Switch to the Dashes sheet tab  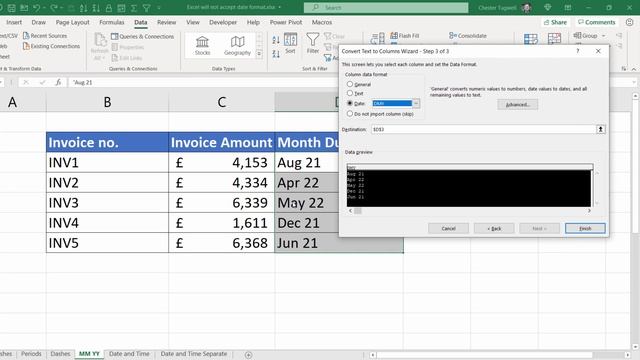[x=60, y=354]
